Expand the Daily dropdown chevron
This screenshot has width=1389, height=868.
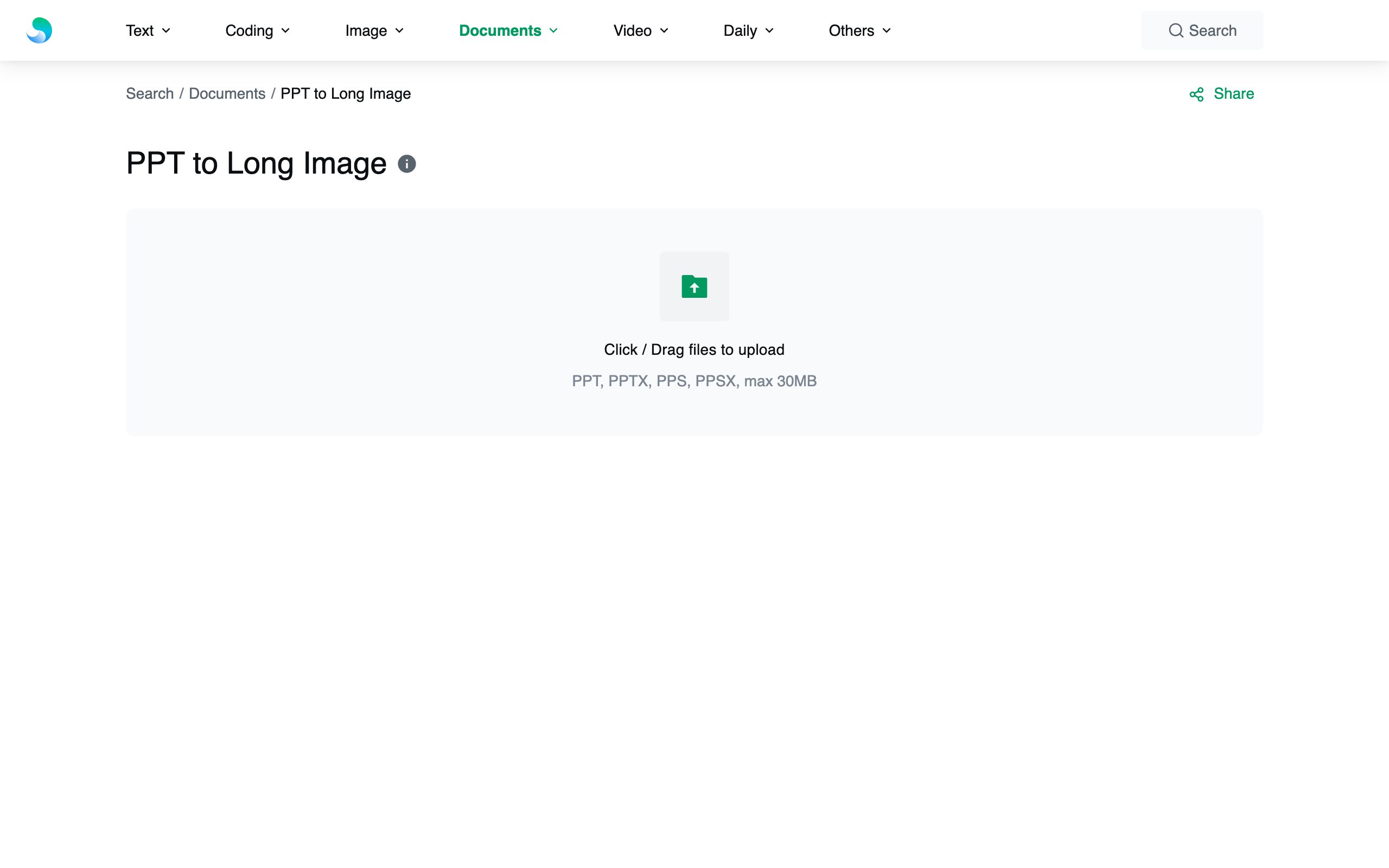(x=769, y=30)
